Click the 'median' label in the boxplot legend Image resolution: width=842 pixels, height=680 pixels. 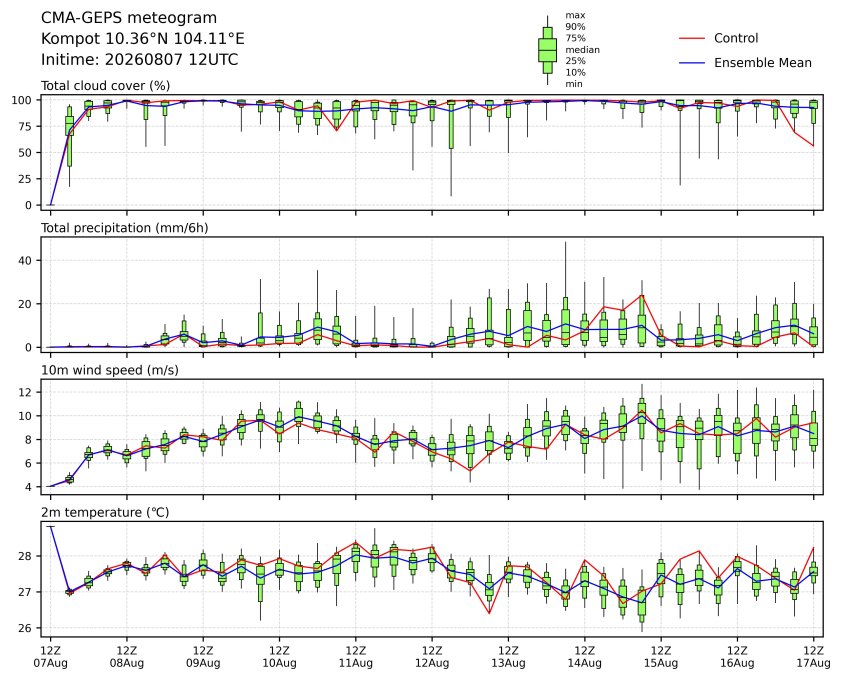(x=582, y=50)
